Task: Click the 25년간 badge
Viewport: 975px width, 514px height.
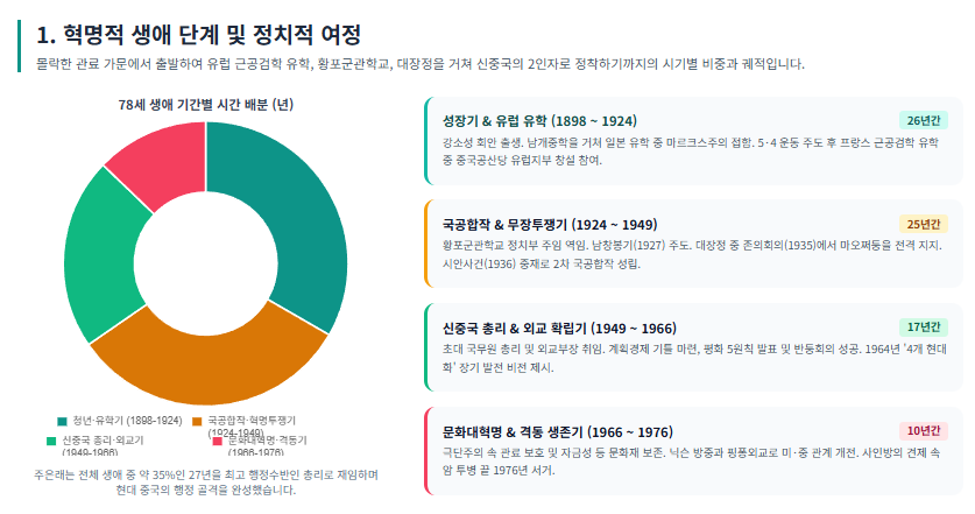Action: point(923,224)
